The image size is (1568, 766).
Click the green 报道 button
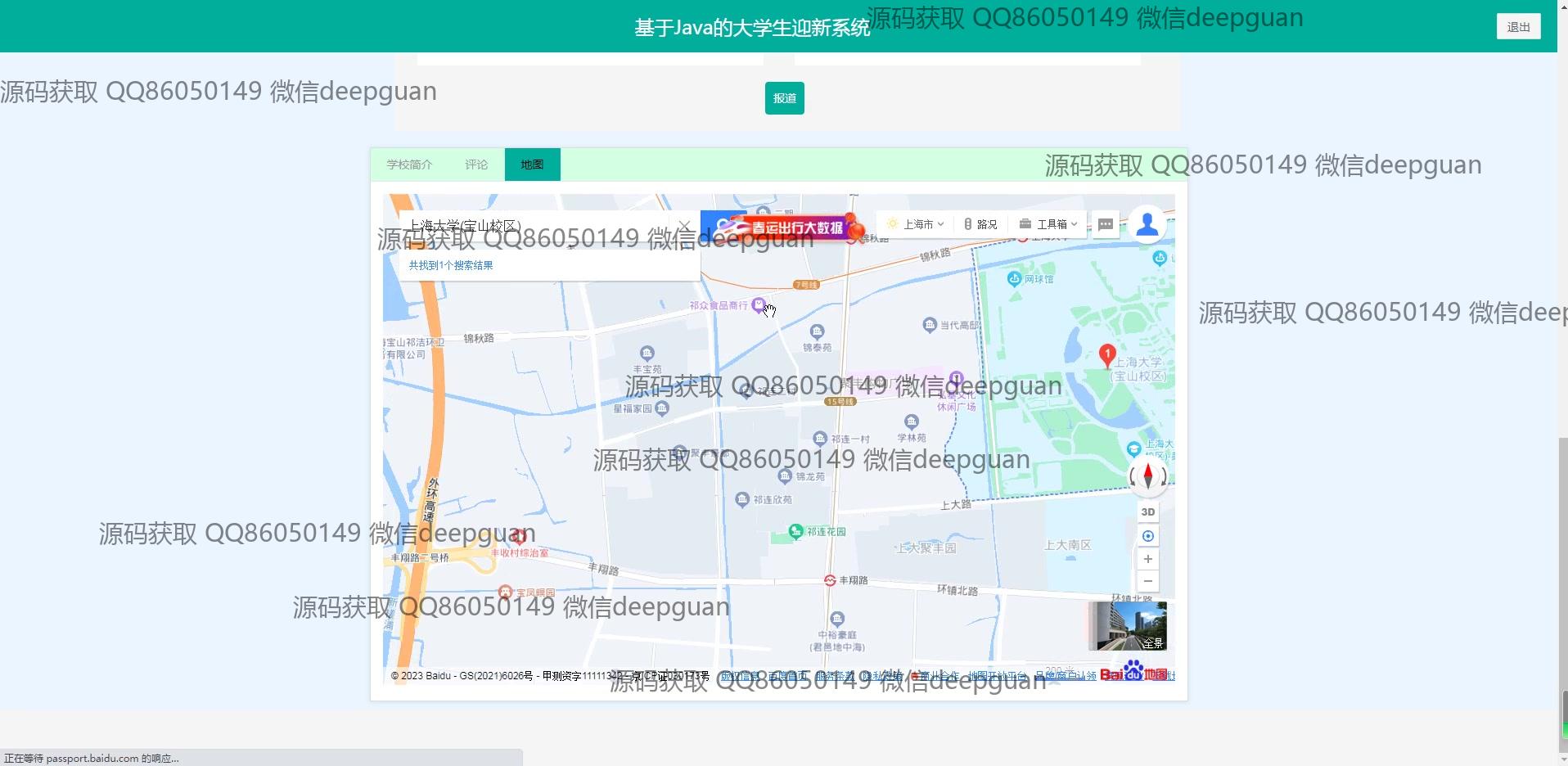coord(784,98)
